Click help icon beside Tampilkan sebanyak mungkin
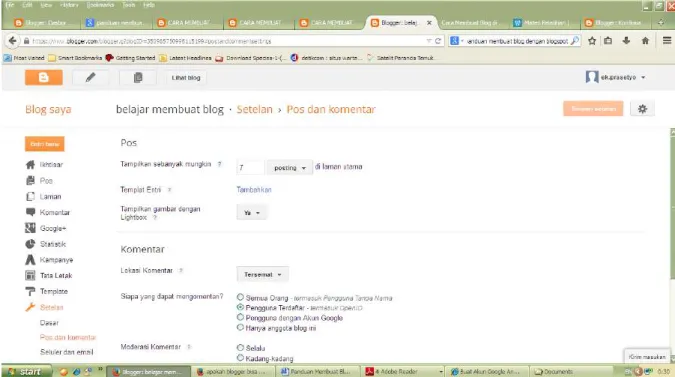Viewport: 675px width, 377px height. pos(220,164)
